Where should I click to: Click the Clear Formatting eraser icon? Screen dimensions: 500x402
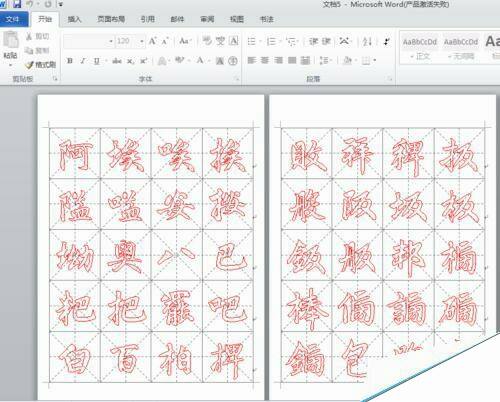click(207, 41)
